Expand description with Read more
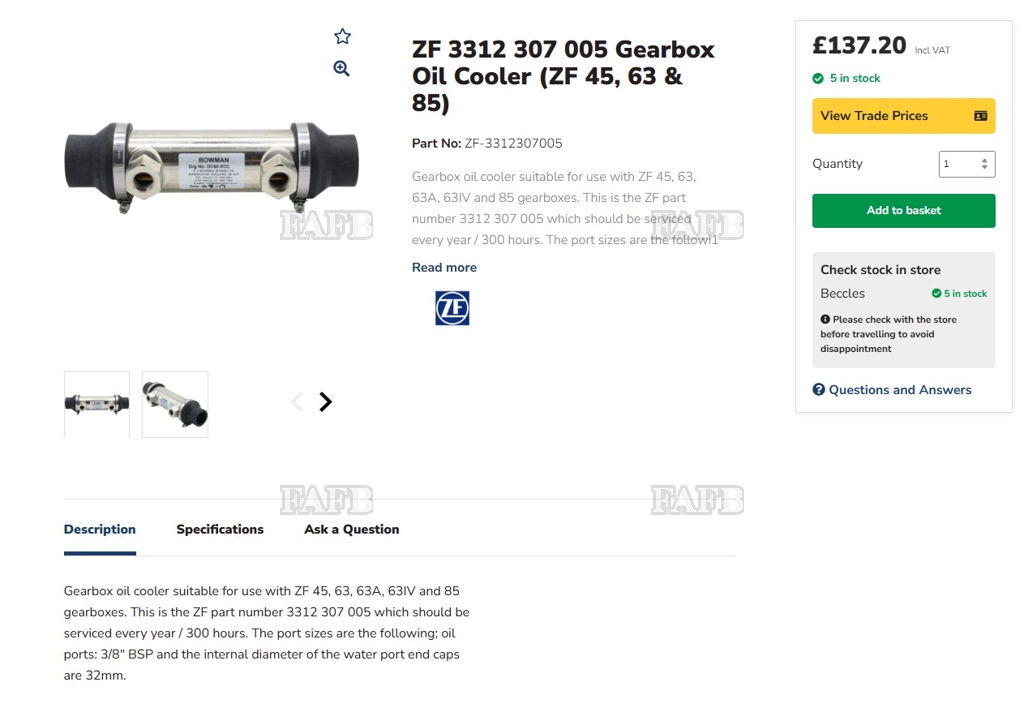Screen dimensions: 1024x725 pyautogui.click(x=444, y=267)
